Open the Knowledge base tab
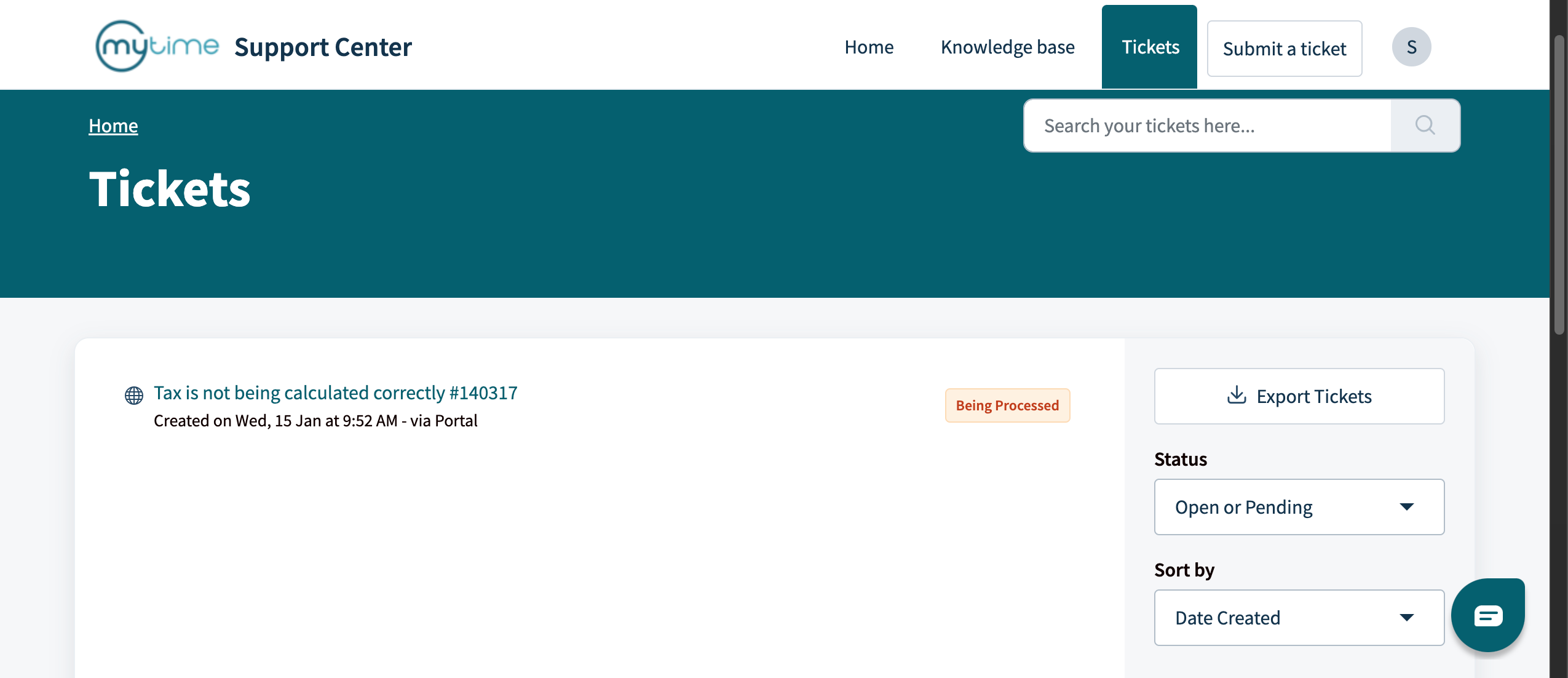 pyautogui.click(x=1007, y=47)
